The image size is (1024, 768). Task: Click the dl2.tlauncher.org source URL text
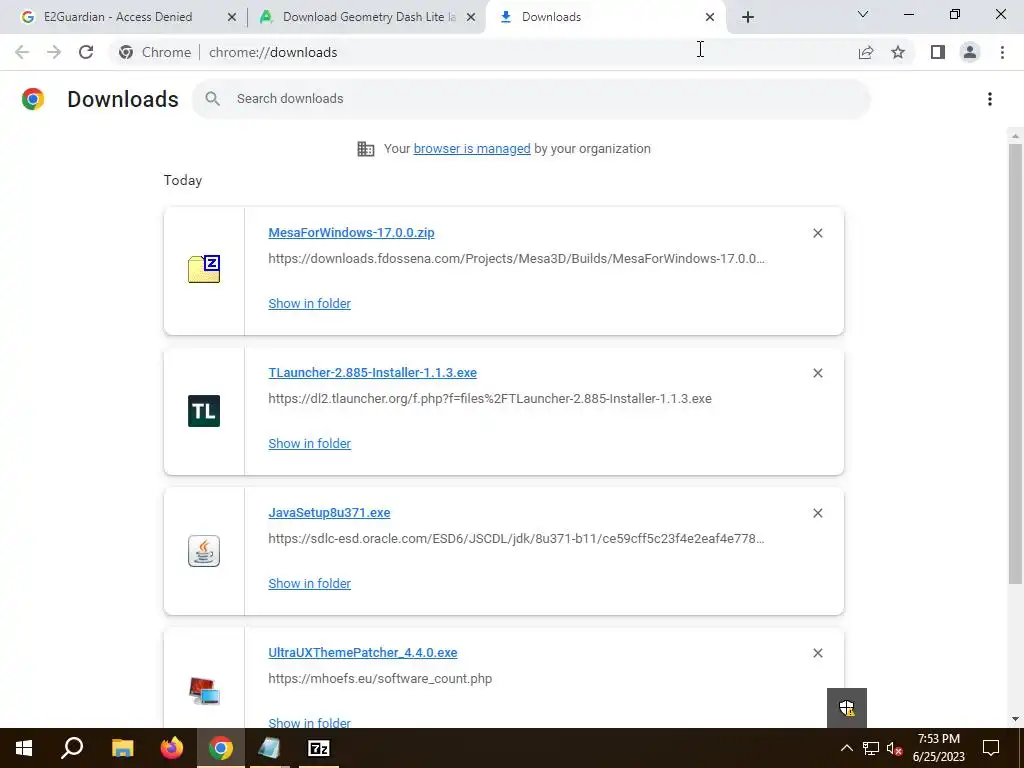click(x=490, y=398)
